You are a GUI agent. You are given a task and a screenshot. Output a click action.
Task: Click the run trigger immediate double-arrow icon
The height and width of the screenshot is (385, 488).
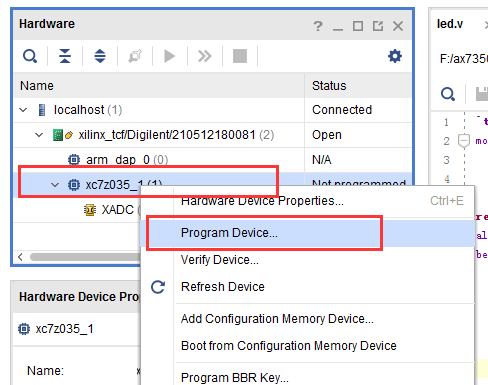point(205,56)
